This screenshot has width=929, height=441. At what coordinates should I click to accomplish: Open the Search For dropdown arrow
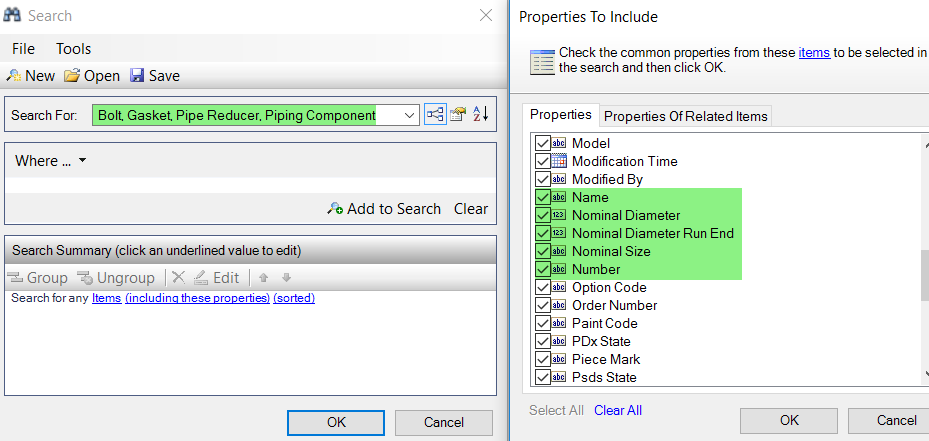pyautogui.click(x=409, y=115)
